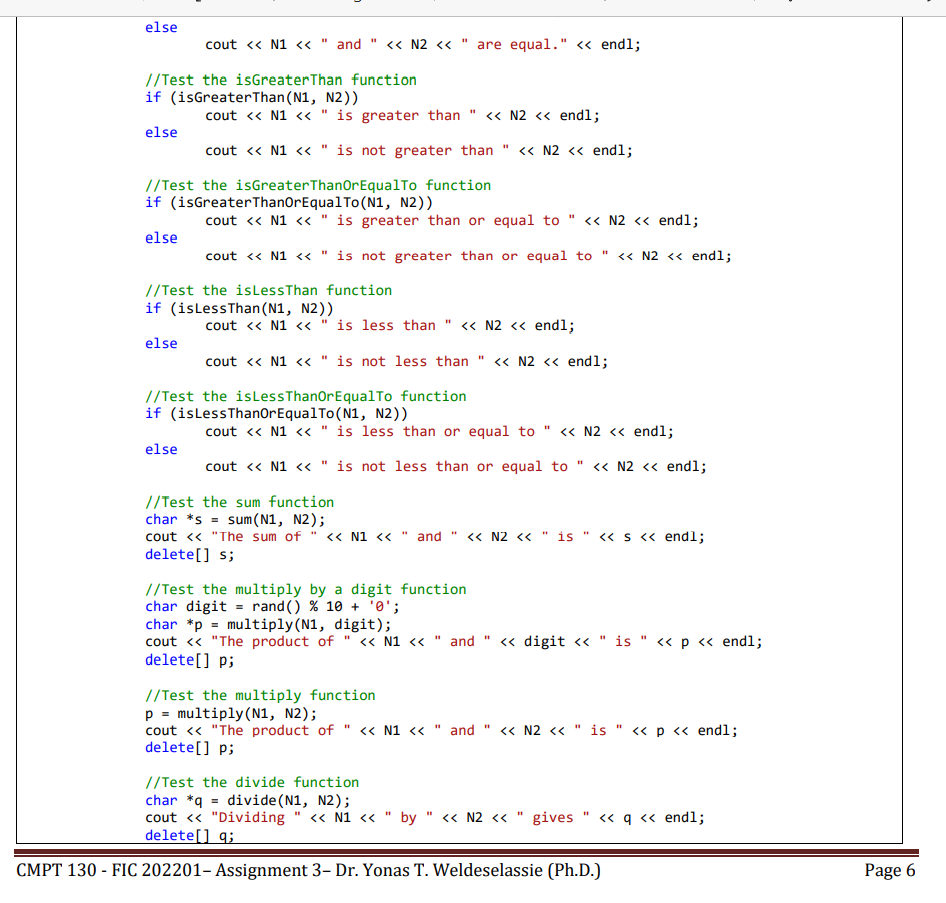The image size is (946, 903).
Task: Click the "Page 6" footer label
Action: [x=890, y=870]
